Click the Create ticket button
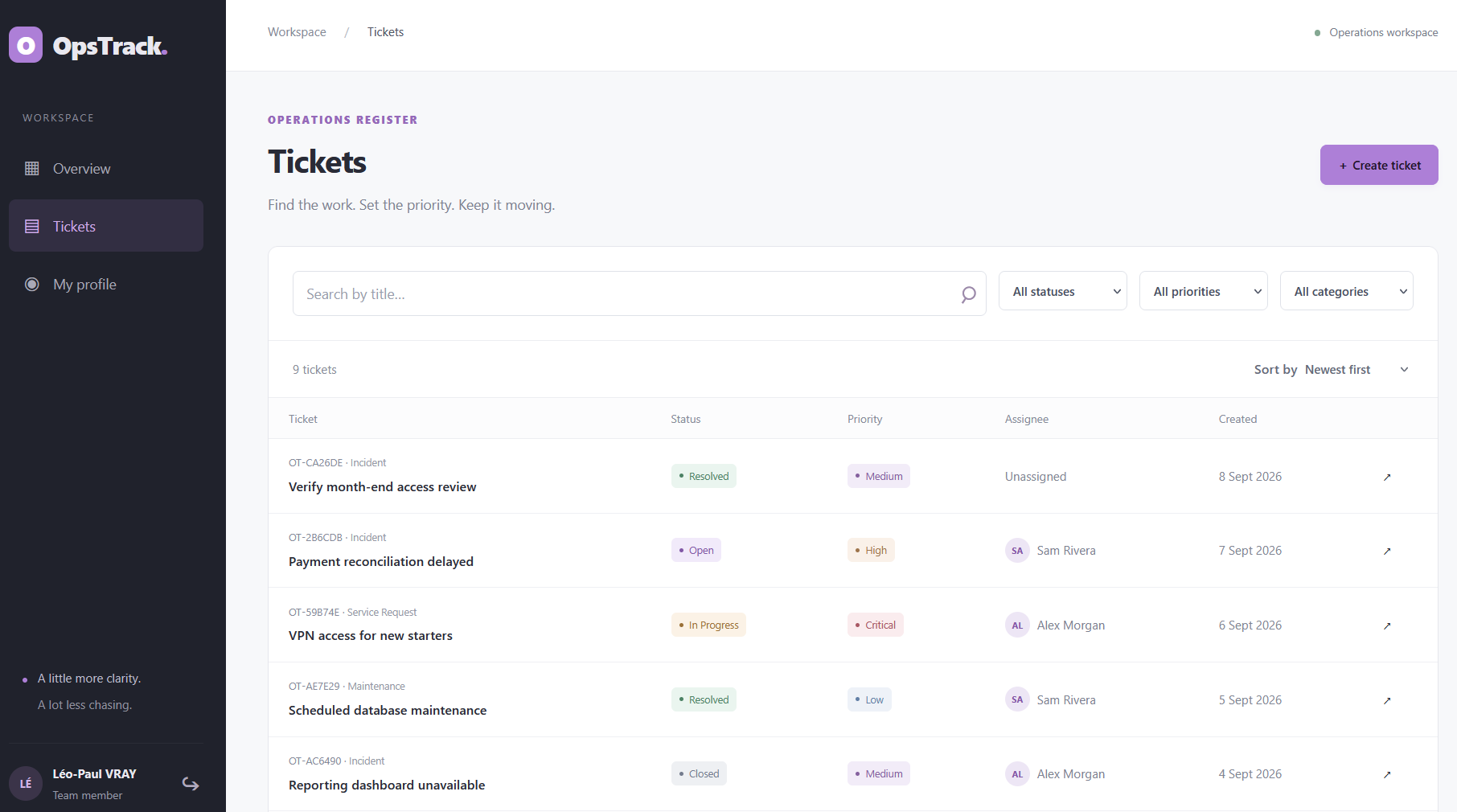This screenshot has width=1457, height=812. (1379, 165)
